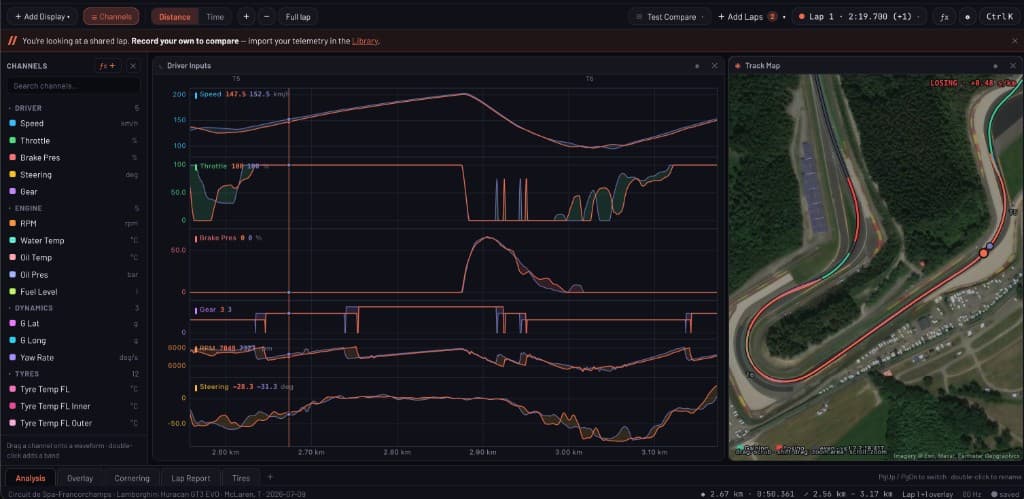Select the Speed channel row
This screenshot has width=1024, height=499.
pyautogui.click(x=73, y=123)
